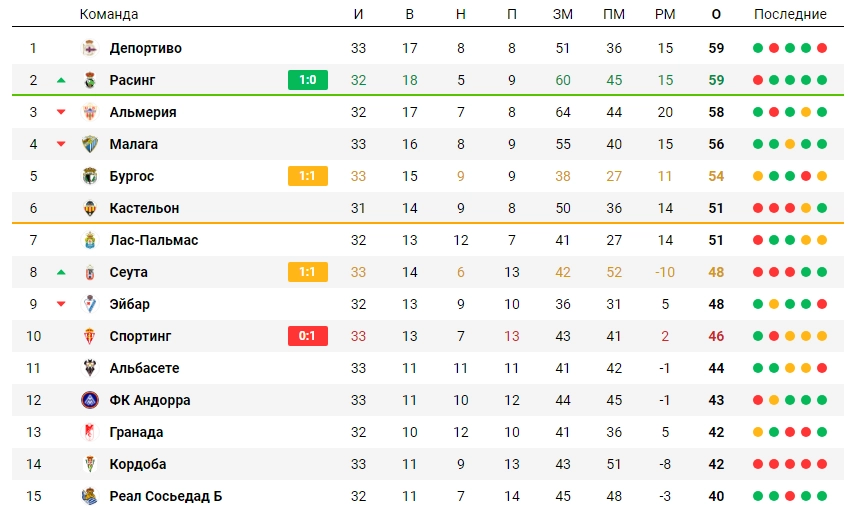
Task: Open the Альмерия team page link
Action: 143,112
